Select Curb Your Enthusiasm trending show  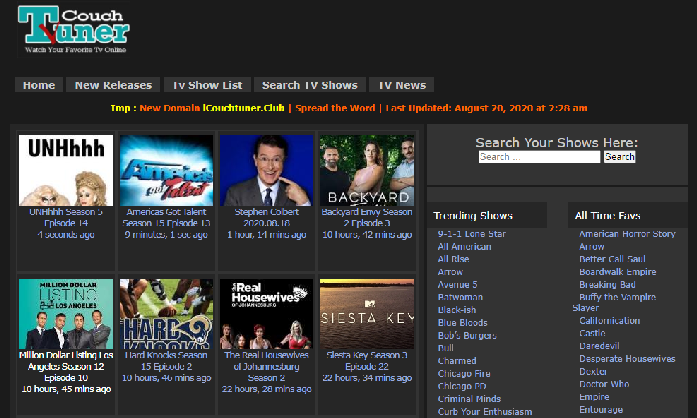(x=485, y=412)
